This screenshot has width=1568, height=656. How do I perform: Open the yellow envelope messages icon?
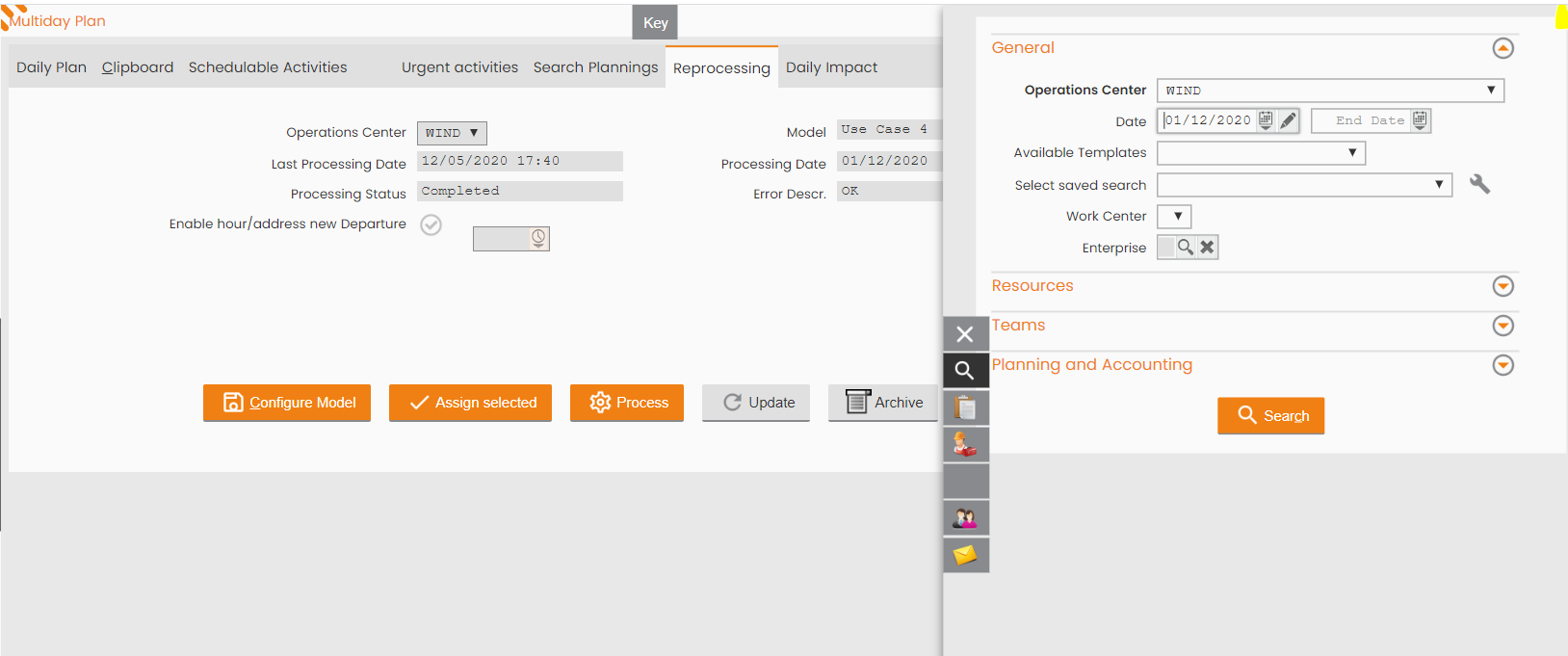coord(965,555)
